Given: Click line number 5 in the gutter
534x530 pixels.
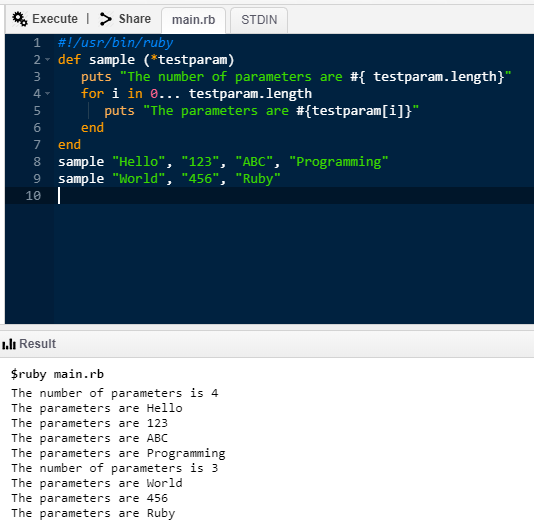Looking at the screenshot, I should click(x=37, y=111).
